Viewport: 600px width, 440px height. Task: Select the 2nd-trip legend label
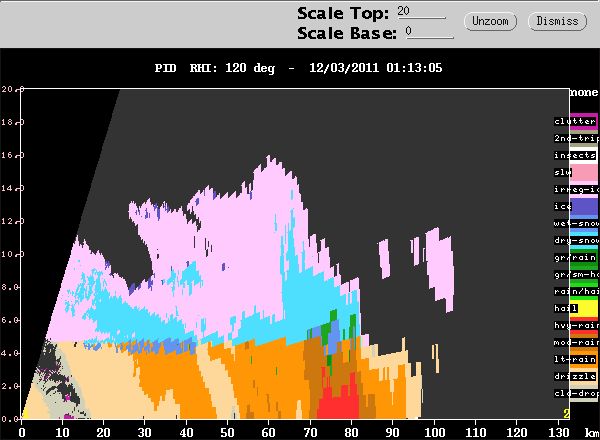576,138
